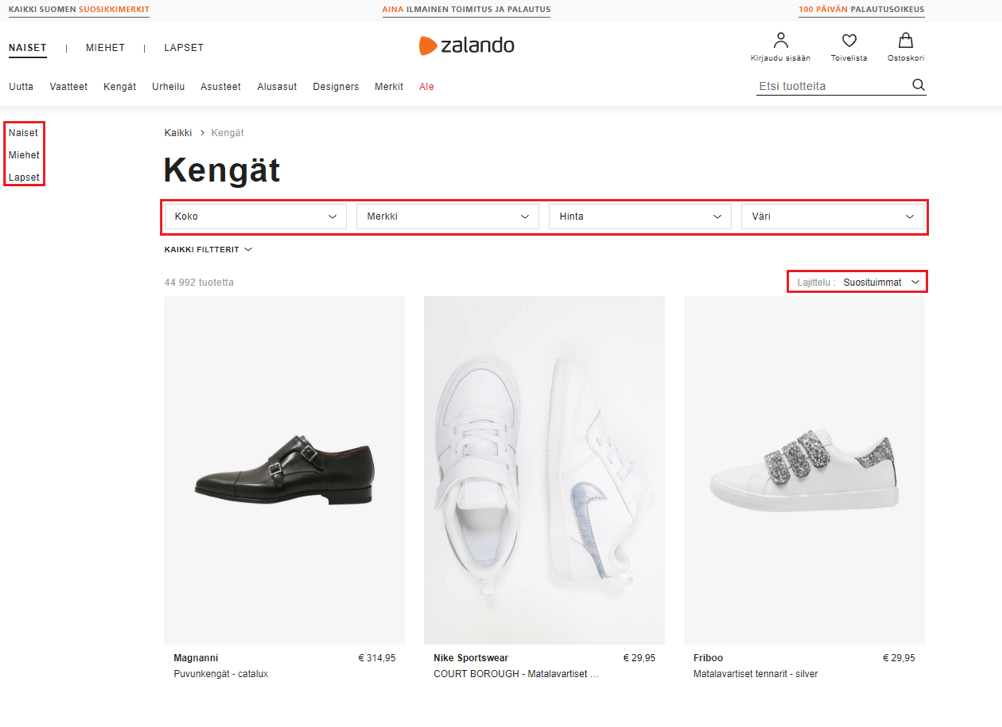Select the LAPSET top tab
The width and height of the screenshot is (1002, 727).
[184, 48]
